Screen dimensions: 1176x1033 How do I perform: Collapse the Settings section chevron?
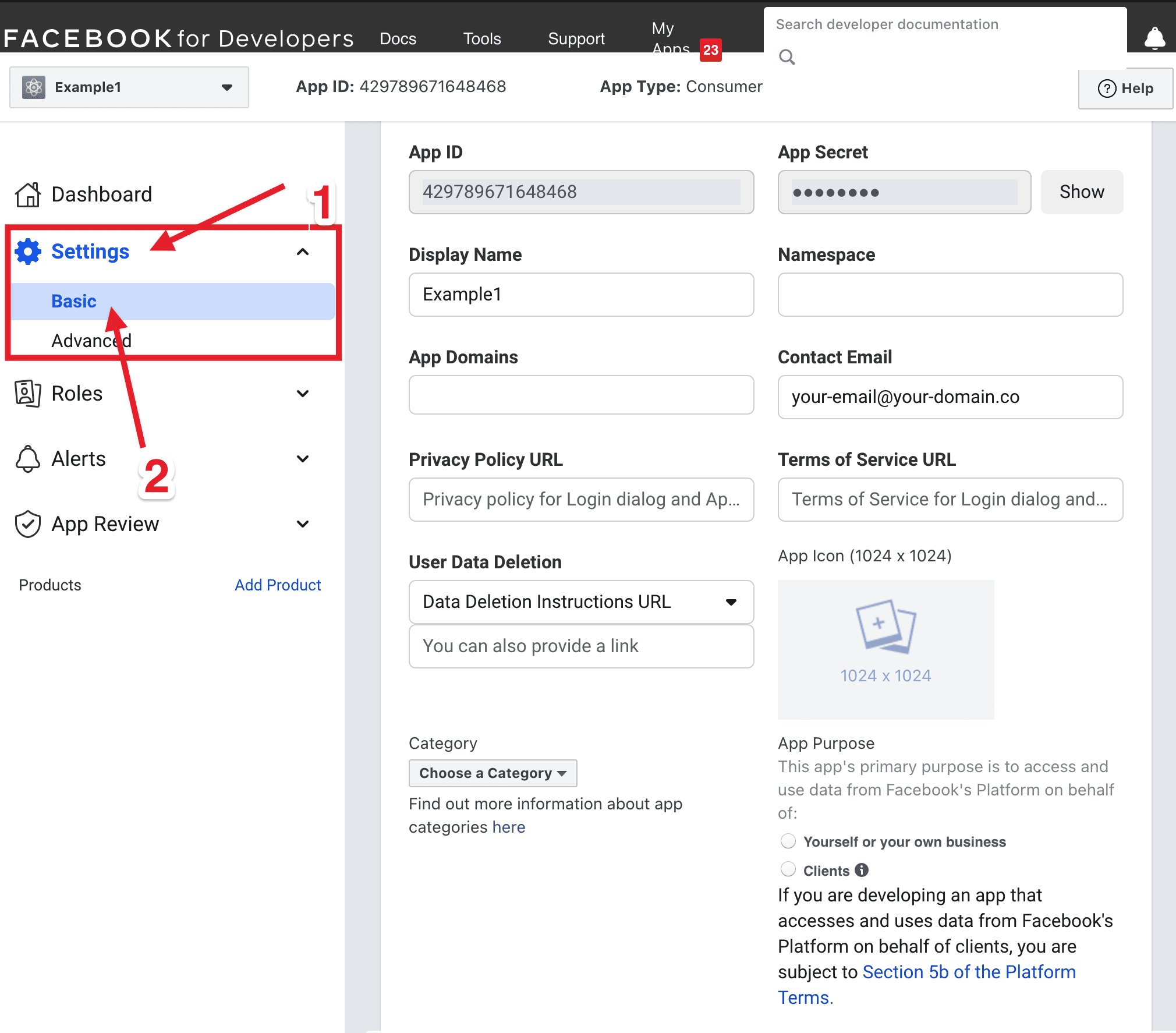pos(303,252)
